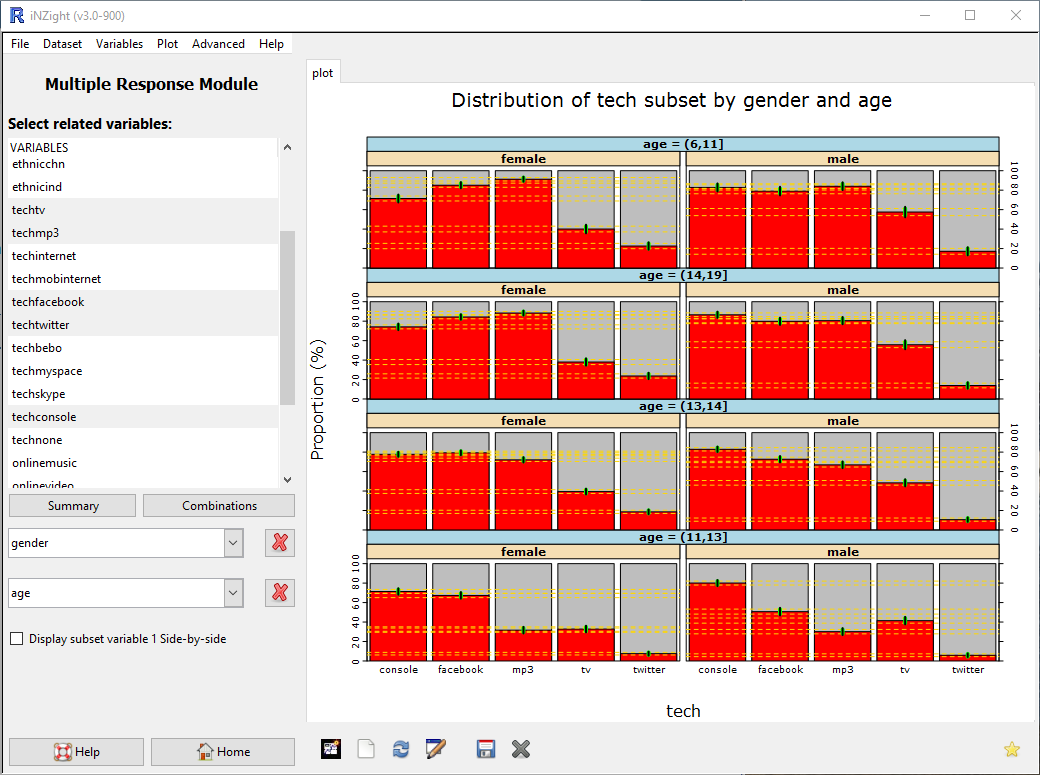This screenshot has height=775, width=1040.
Task: Click the Summary button
Action: 72,505
